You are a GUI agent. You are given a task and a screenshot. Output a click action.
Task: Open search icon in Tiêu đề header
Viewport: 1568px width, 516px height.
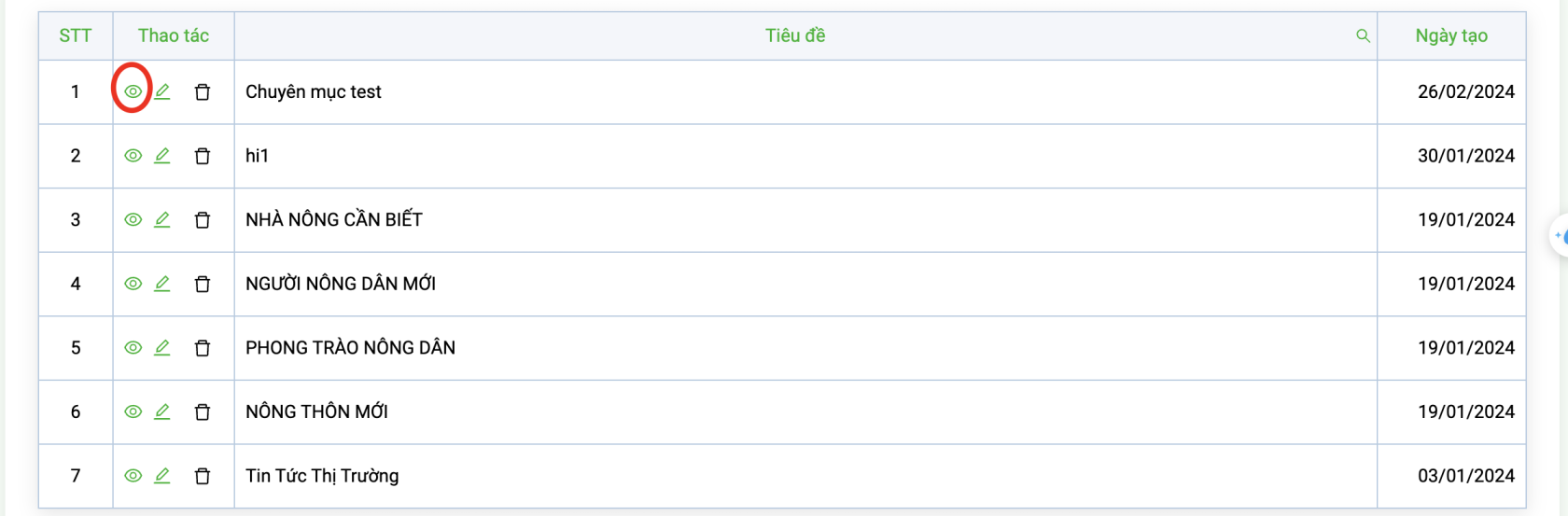coord(1363,35)
